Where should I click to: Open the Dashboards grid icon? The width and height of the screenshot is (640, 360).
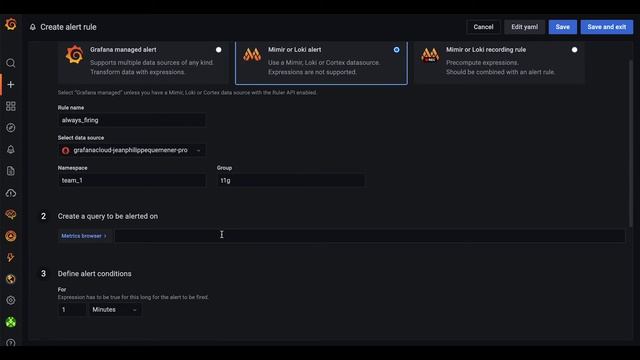(x=11, y=106)
